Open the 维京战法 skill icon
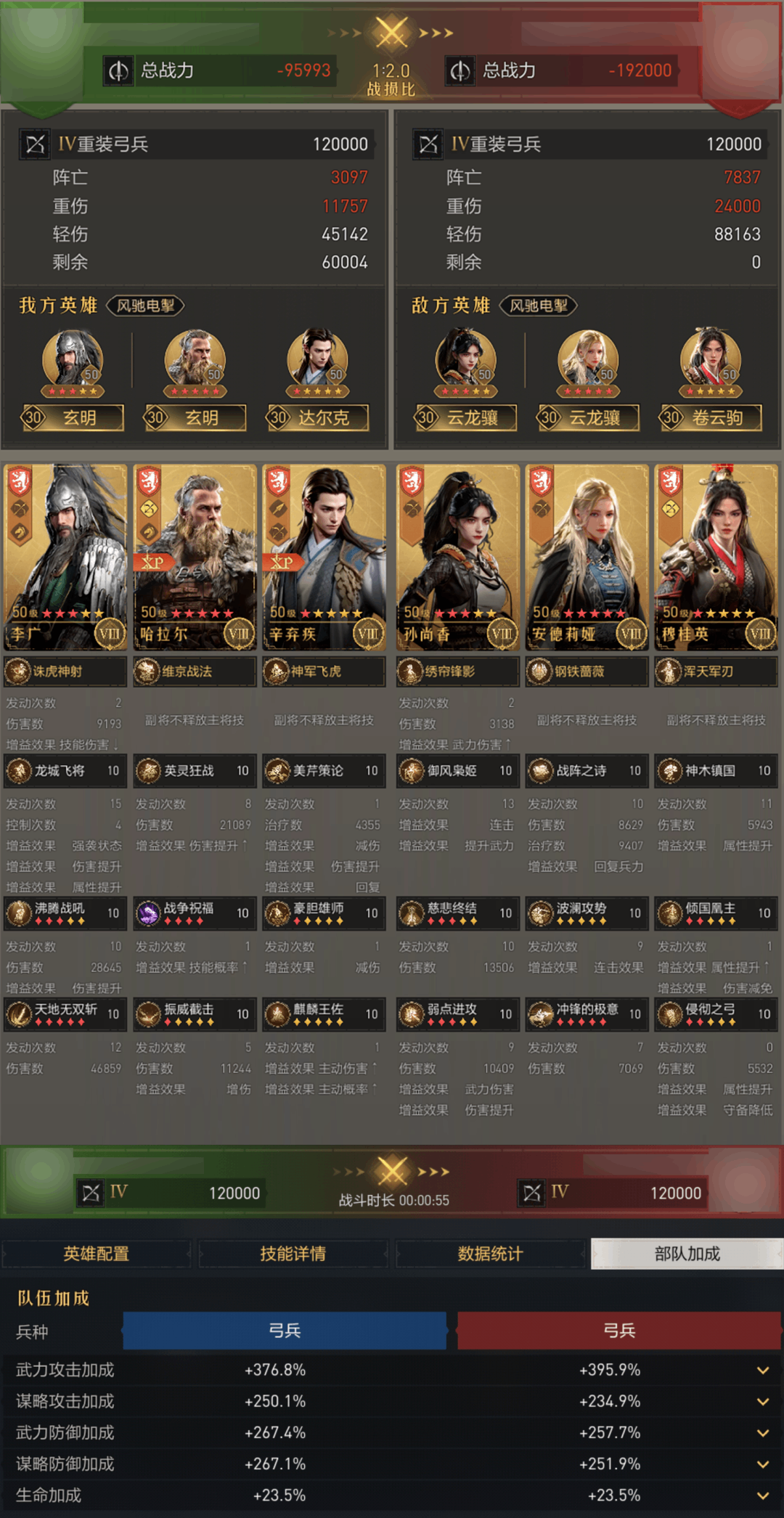The image size is (784, 1518). pyautogui.click(x=147, y=672)
